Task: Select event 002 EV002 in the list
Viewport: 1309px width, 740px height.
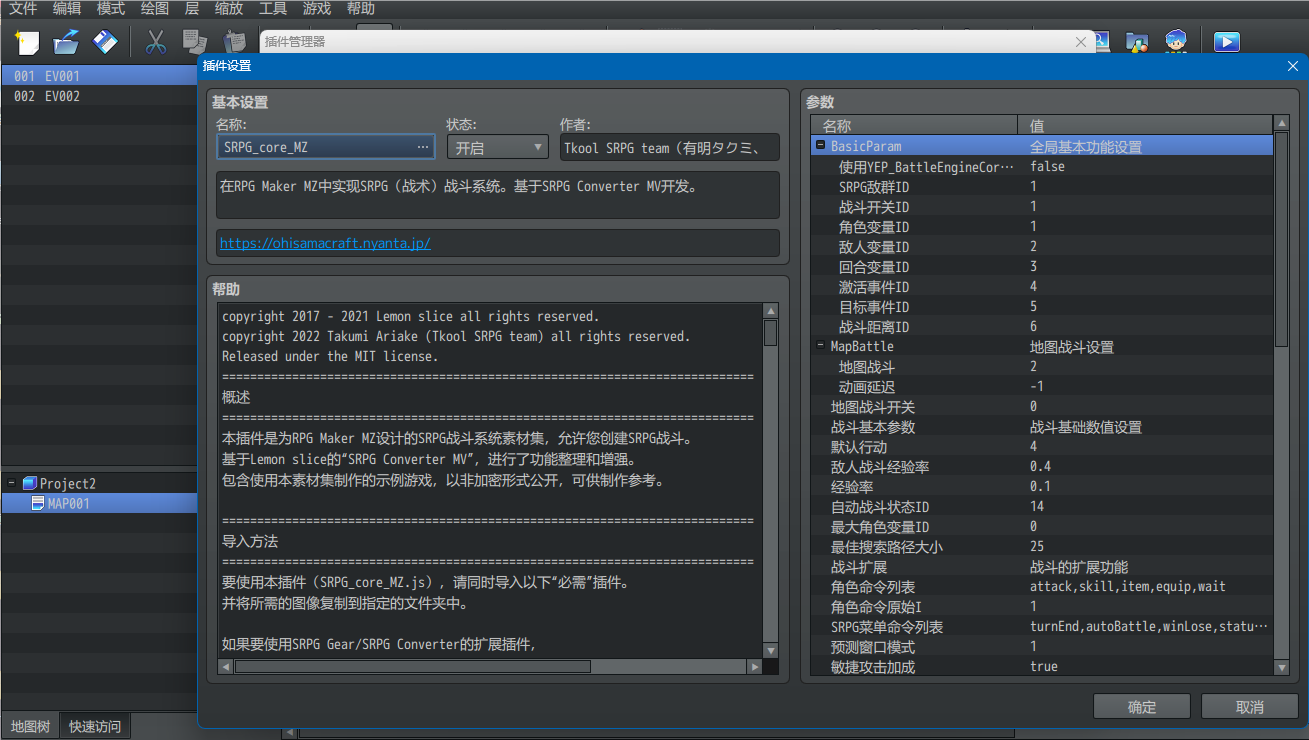Action: point(99,96)
